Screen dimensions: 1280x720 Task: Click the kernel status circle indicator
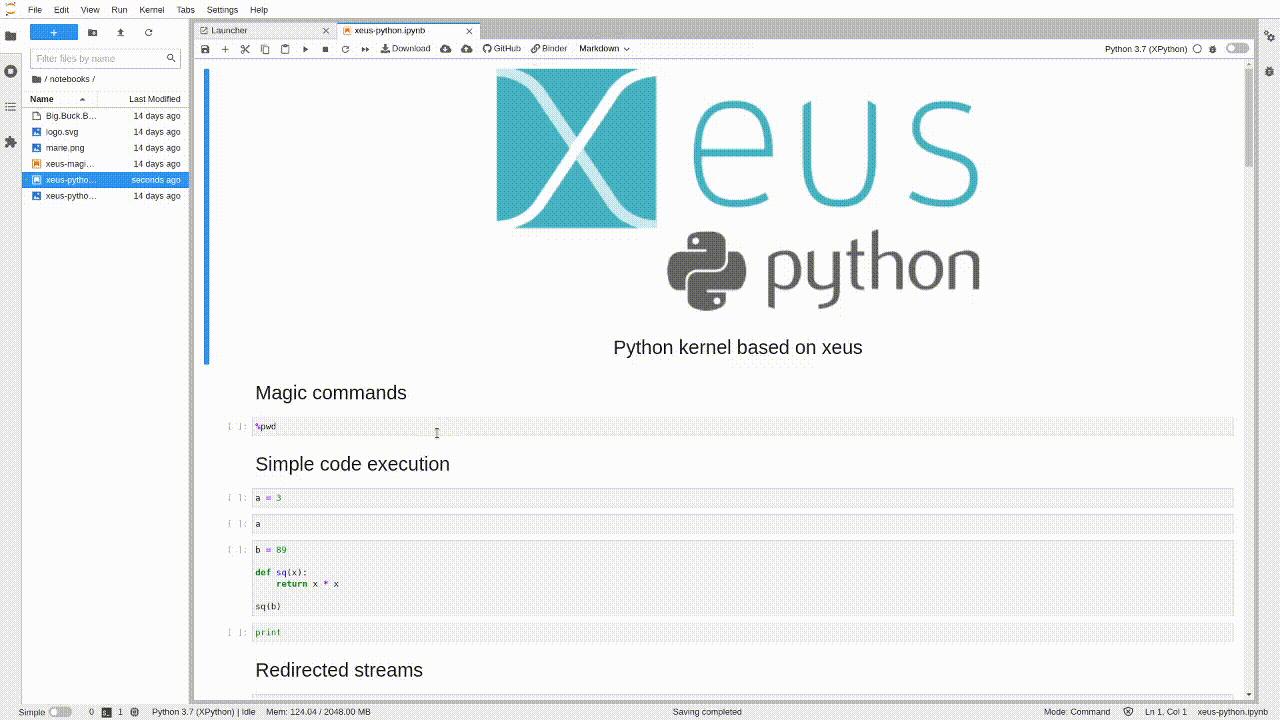pos(1197,49)
